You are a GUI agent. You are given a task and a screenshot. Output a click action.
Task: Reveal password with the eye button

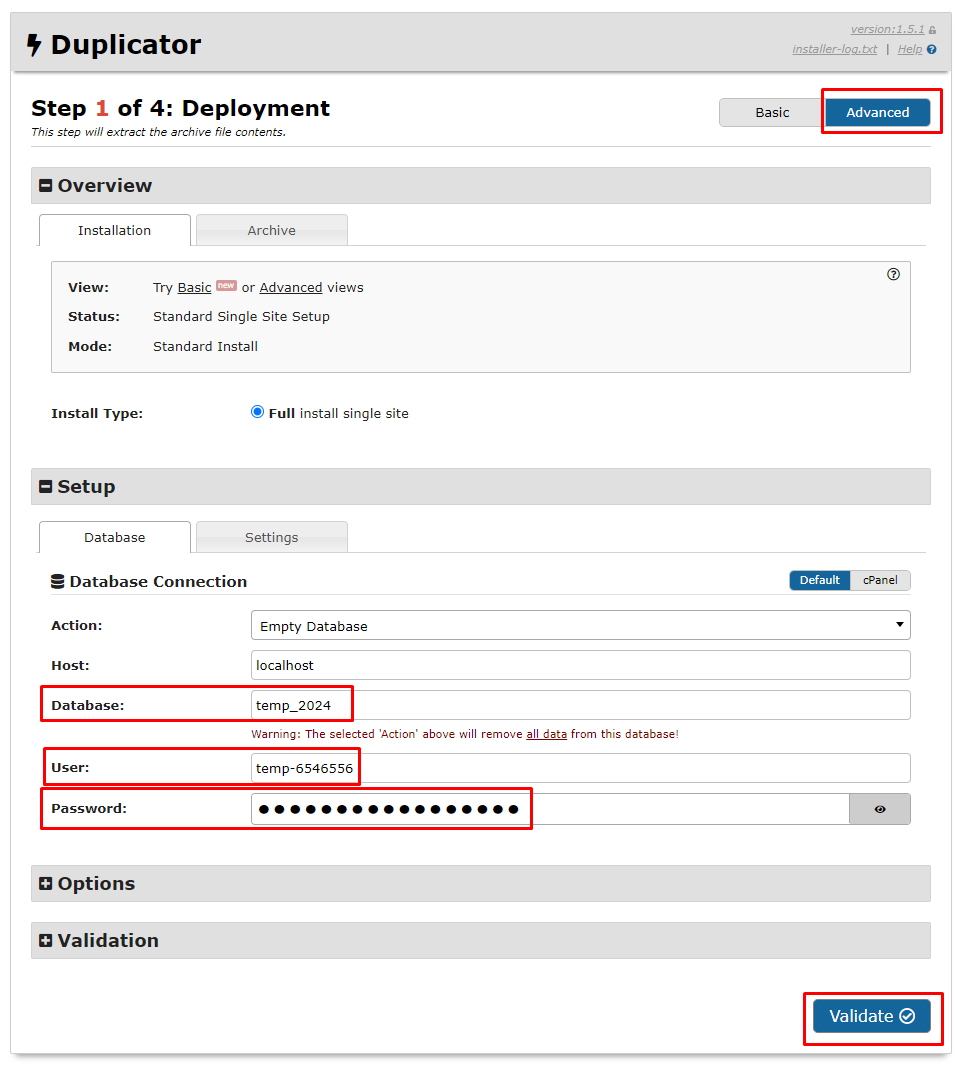[x=880, y=809]
